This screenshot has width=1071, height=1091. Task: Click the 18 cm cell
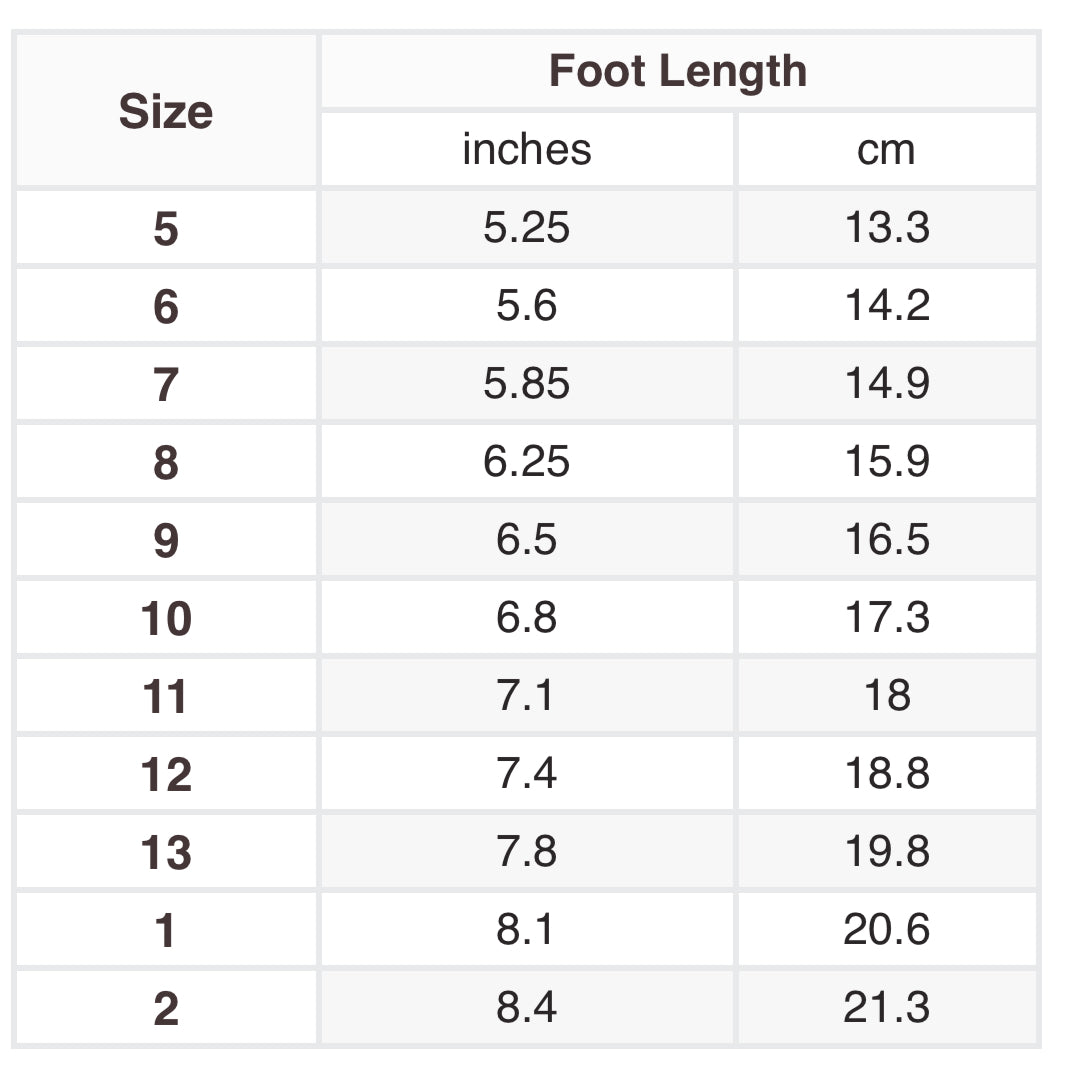point(886,695)
